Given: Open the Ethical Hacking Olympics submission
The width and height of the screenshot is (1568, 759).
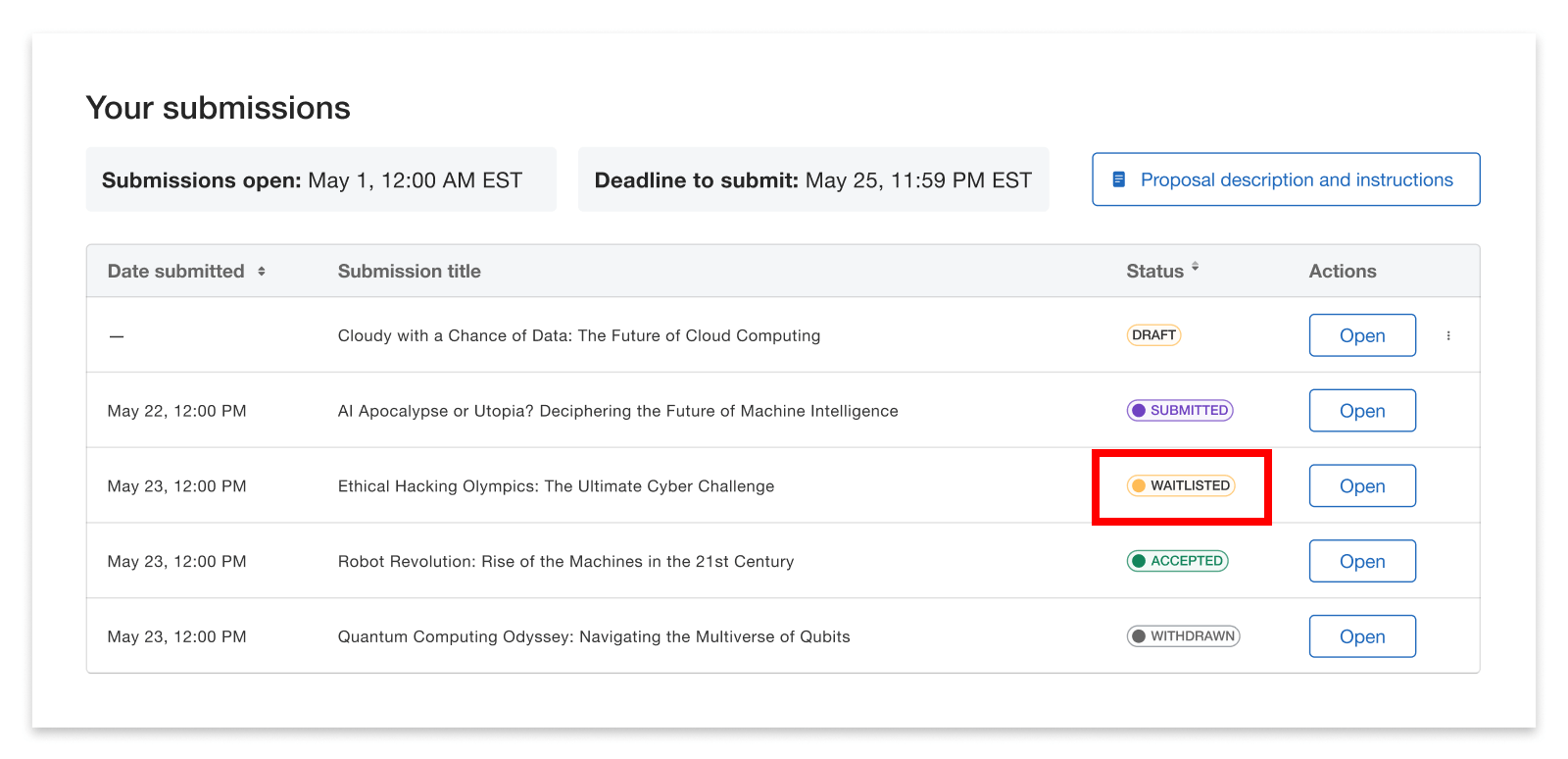Looking at the screenshot, I should pos(1362,486).
